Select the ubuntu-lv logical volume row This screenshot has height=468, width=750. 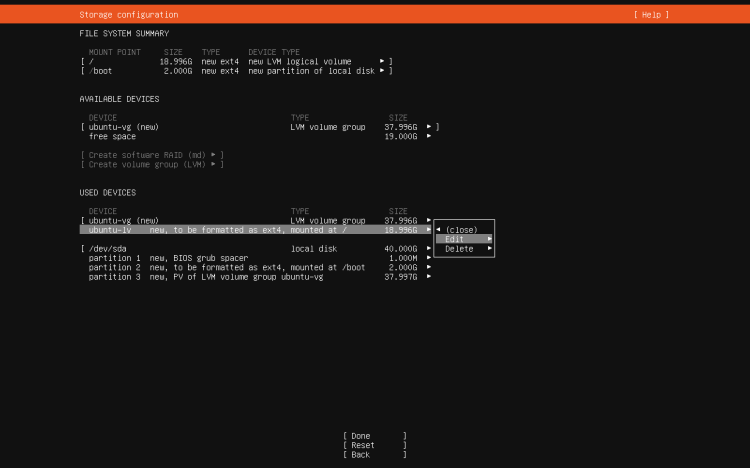point(256,230)
